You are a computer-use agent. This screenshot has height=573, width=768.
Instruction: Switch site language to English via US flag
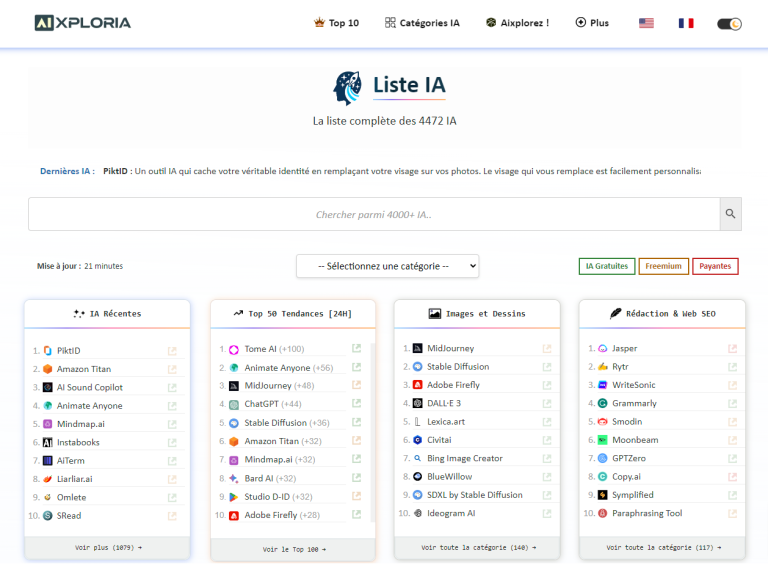[x=646, y=23]
